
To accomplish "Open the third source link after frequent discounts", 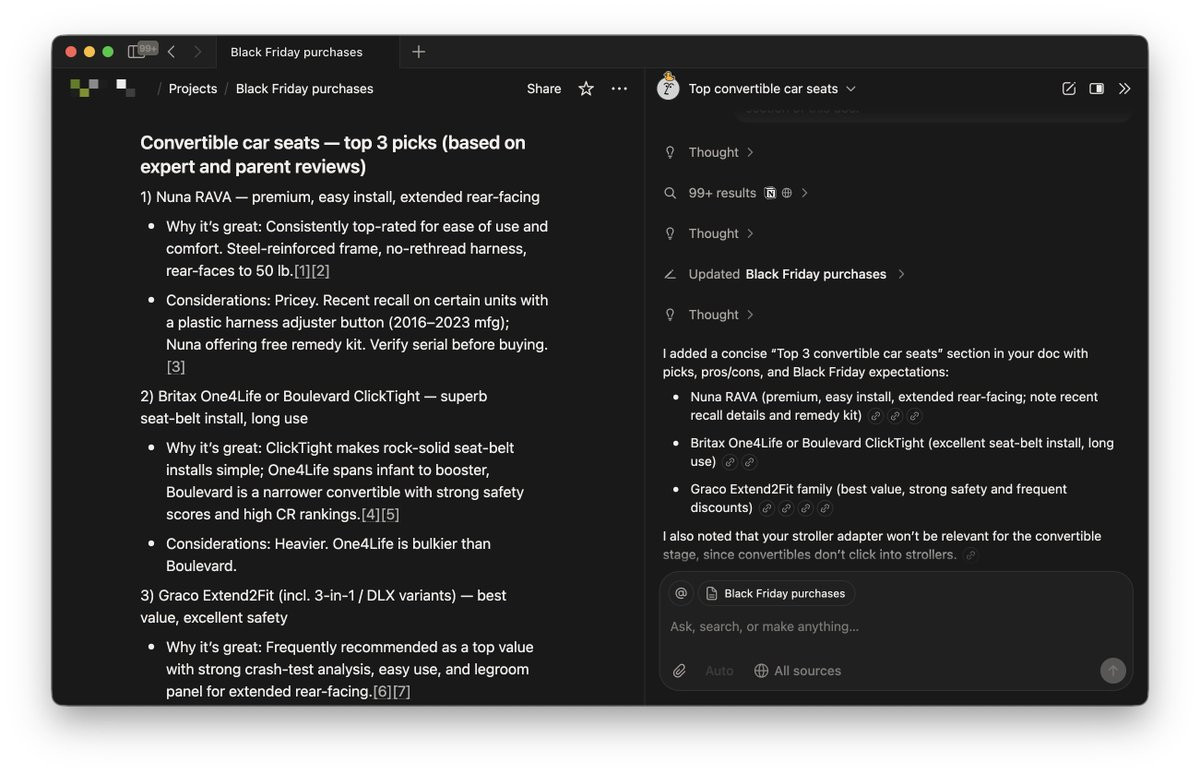I will [x=806, y=508].
